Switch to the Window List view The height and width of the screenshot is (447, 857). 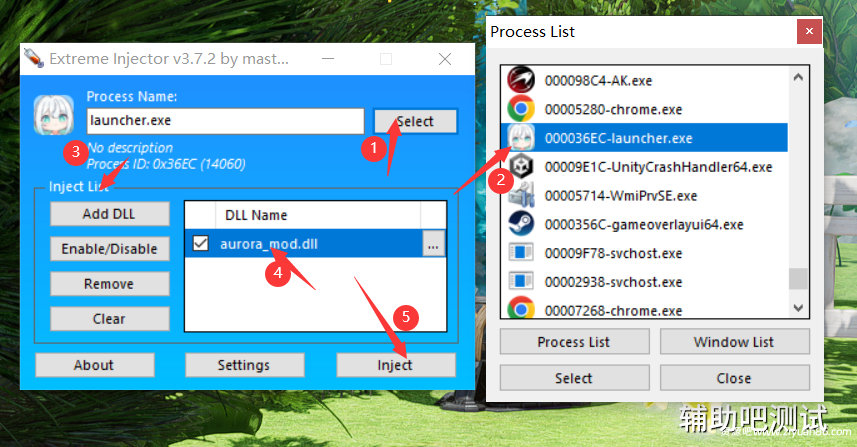click(733, 342)
